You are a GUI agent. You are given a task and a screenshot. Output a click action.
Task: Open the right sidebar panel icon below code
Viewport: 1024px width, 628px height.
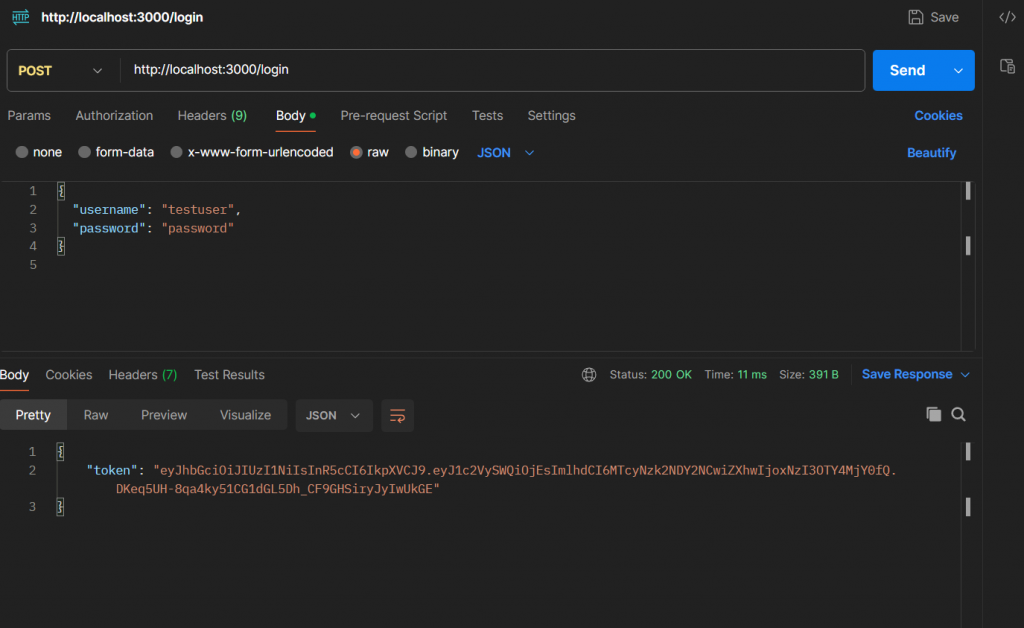[x=1008, y=66]
